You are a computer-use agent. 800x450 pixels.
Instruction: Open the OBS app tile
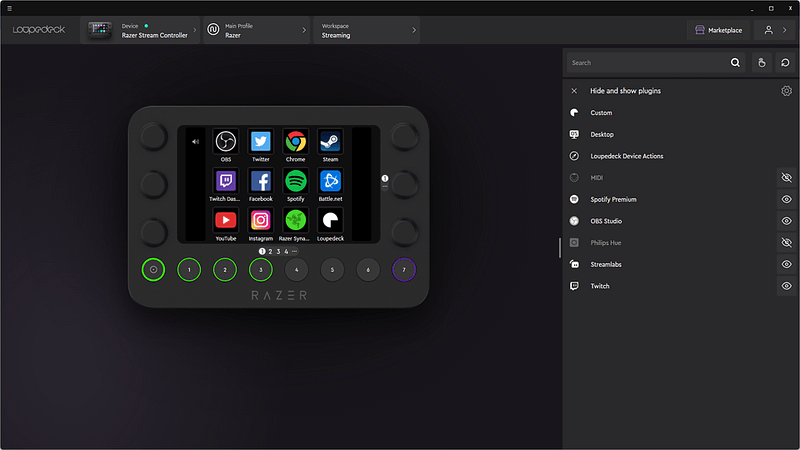tap(226, 142)
